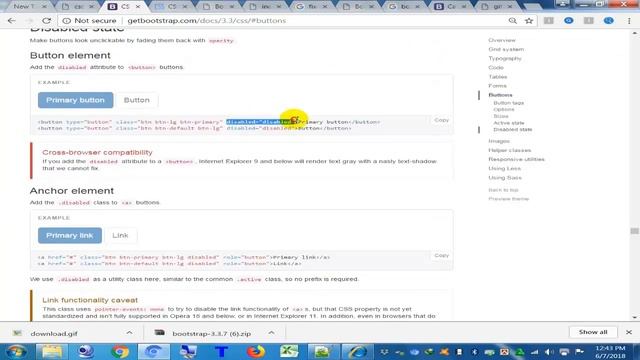Click Back to top link
Screen dimensions: 640x360
point(503,190)
